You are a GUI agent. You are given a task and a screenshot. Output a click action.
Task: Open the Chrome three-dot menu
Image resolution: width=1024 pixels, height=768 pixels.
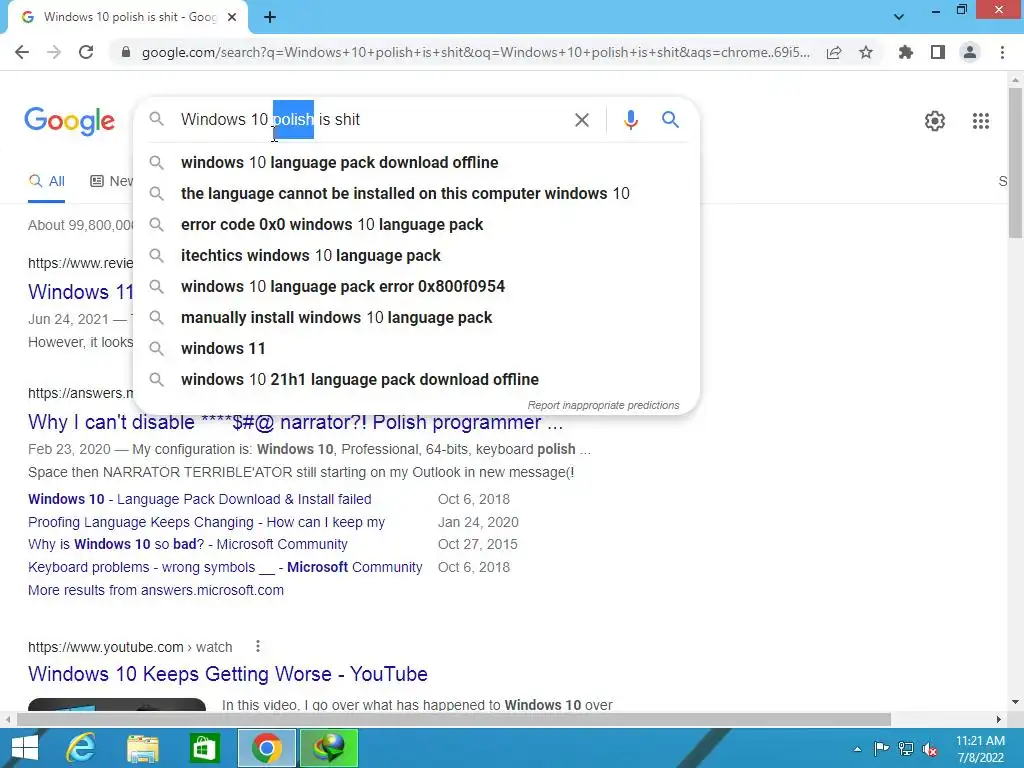pyautogui.click(x=1002, y=52)
